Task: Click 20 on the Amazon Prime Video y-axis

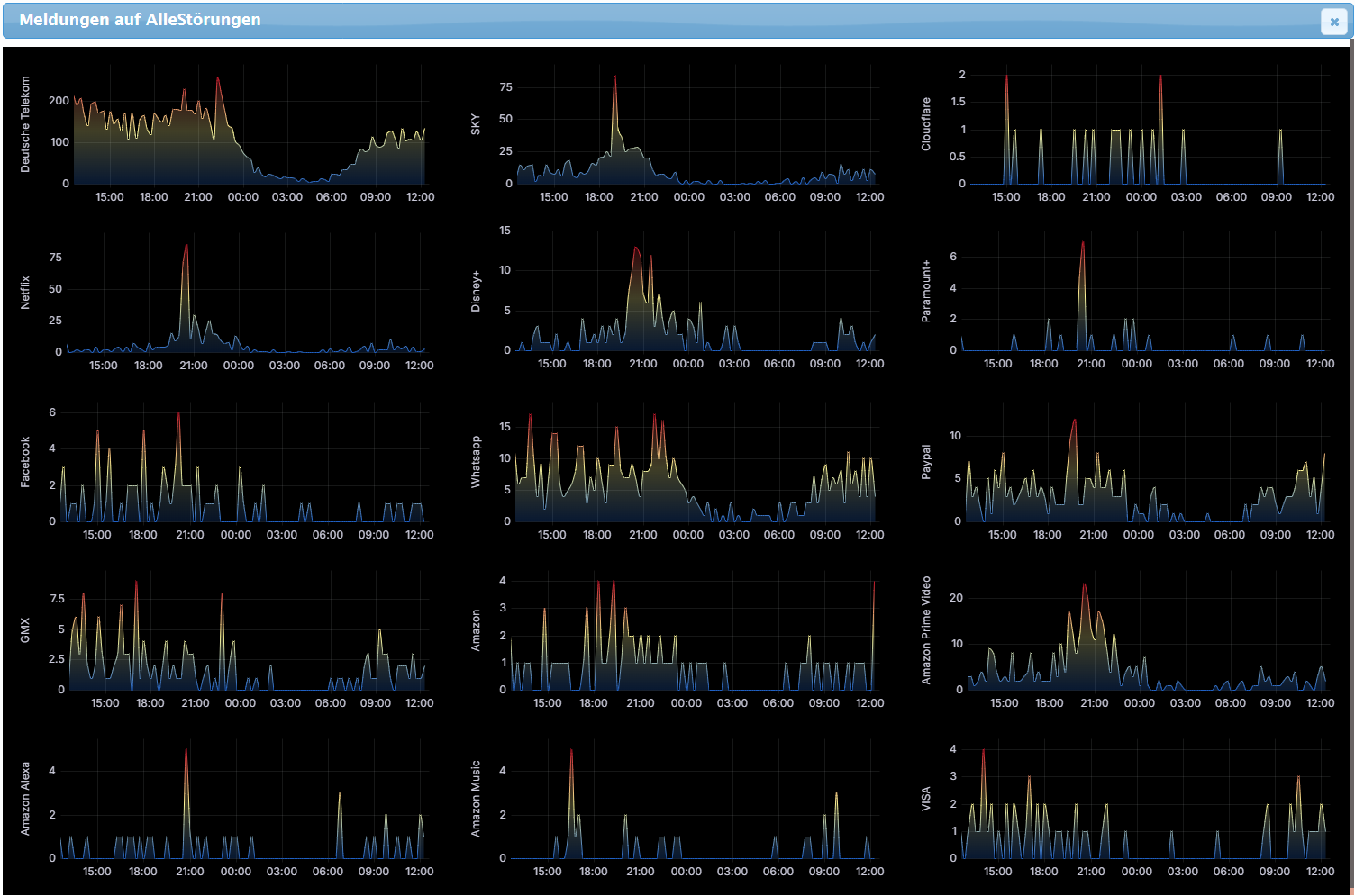Action: pyautogui.click(x=957, y=598)
